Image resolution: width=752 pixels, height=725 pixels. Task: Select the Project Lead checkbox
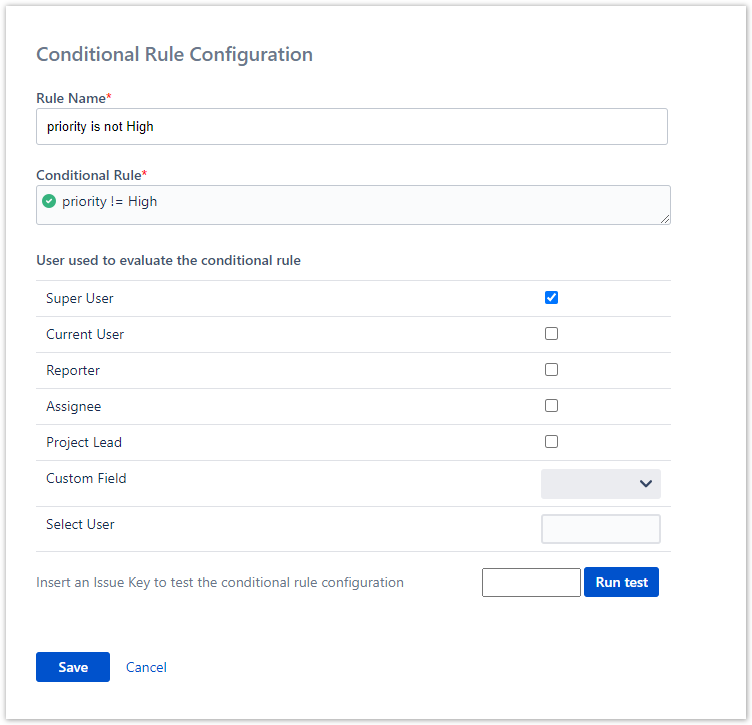point(551,442)
